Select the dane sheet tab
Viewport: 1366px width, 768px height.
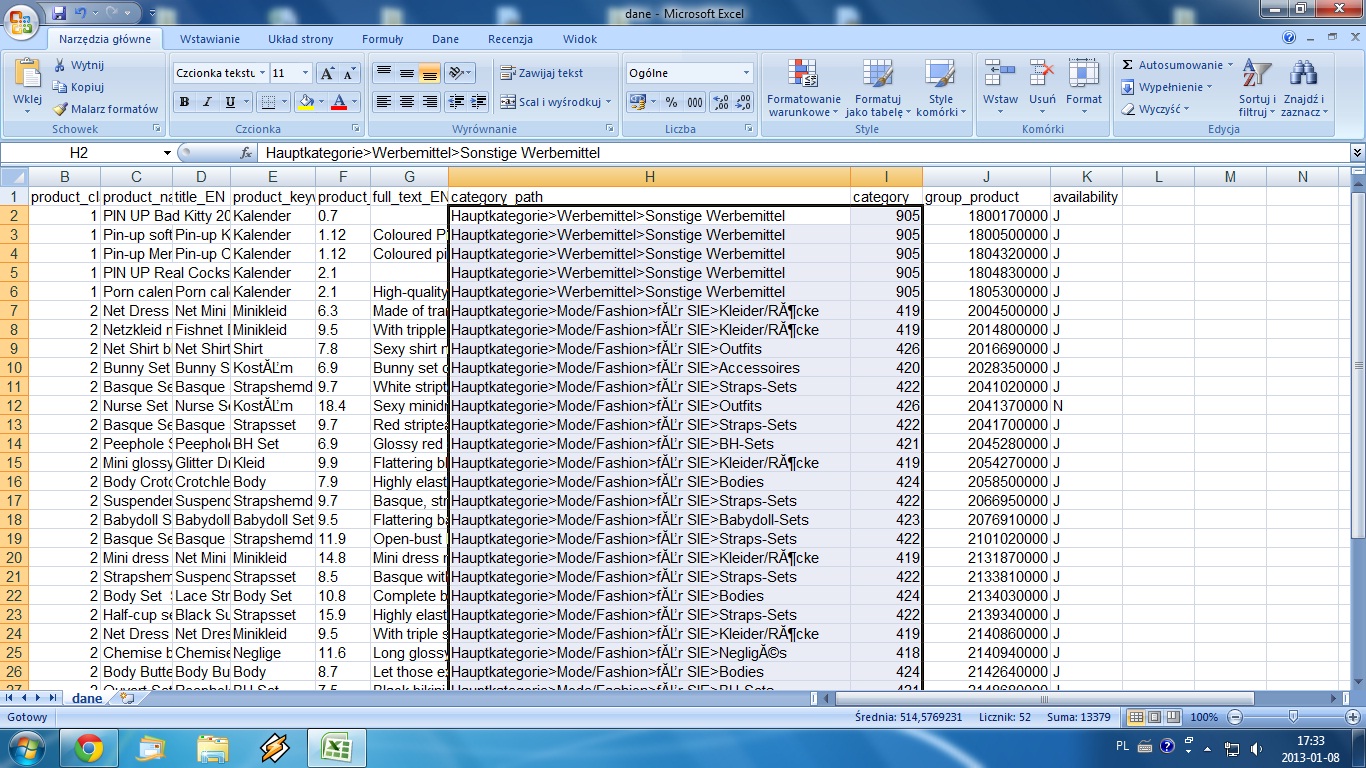[x=87, y=699]
